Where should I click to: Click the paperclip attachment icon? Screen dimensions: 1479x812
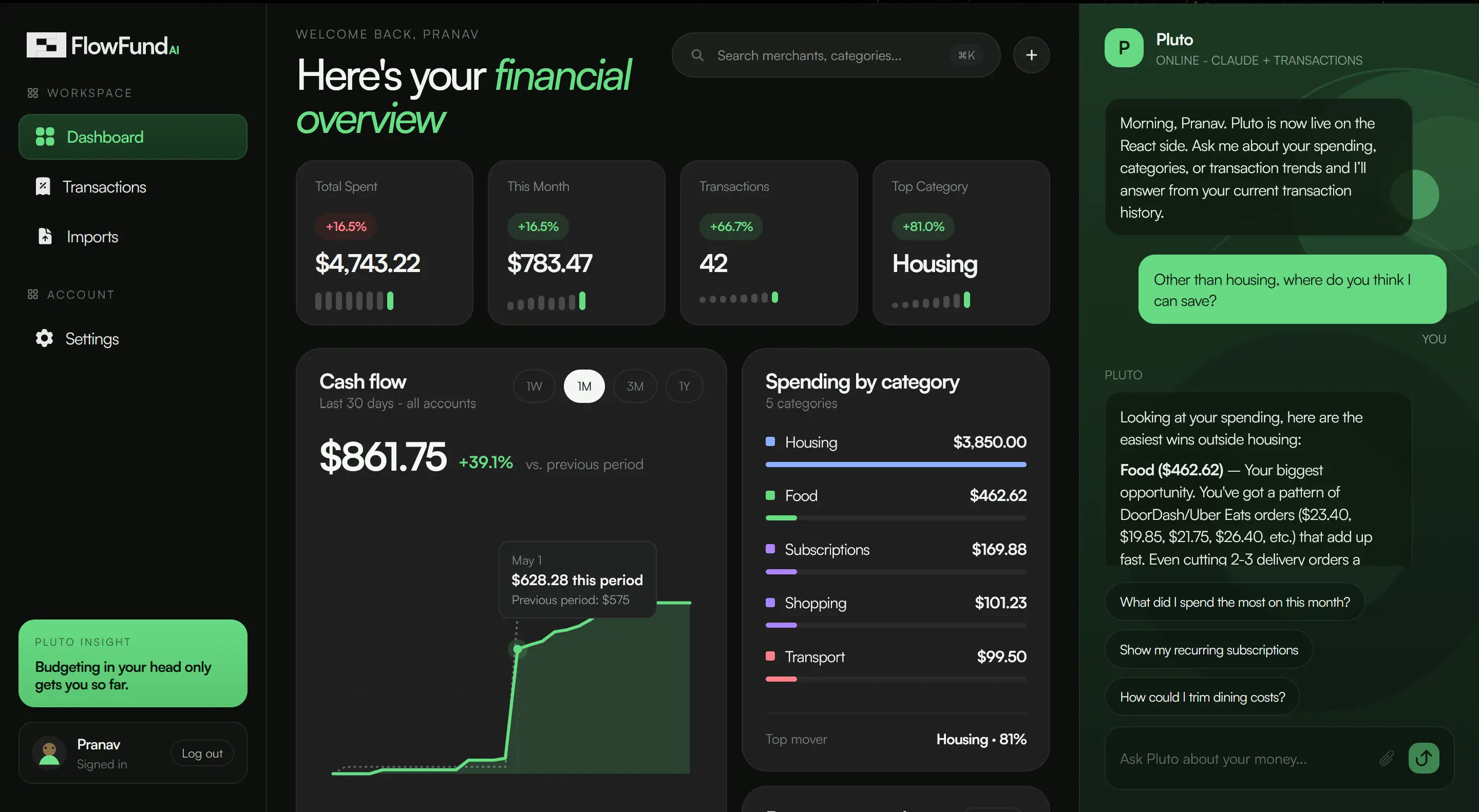click(1387, 758)
